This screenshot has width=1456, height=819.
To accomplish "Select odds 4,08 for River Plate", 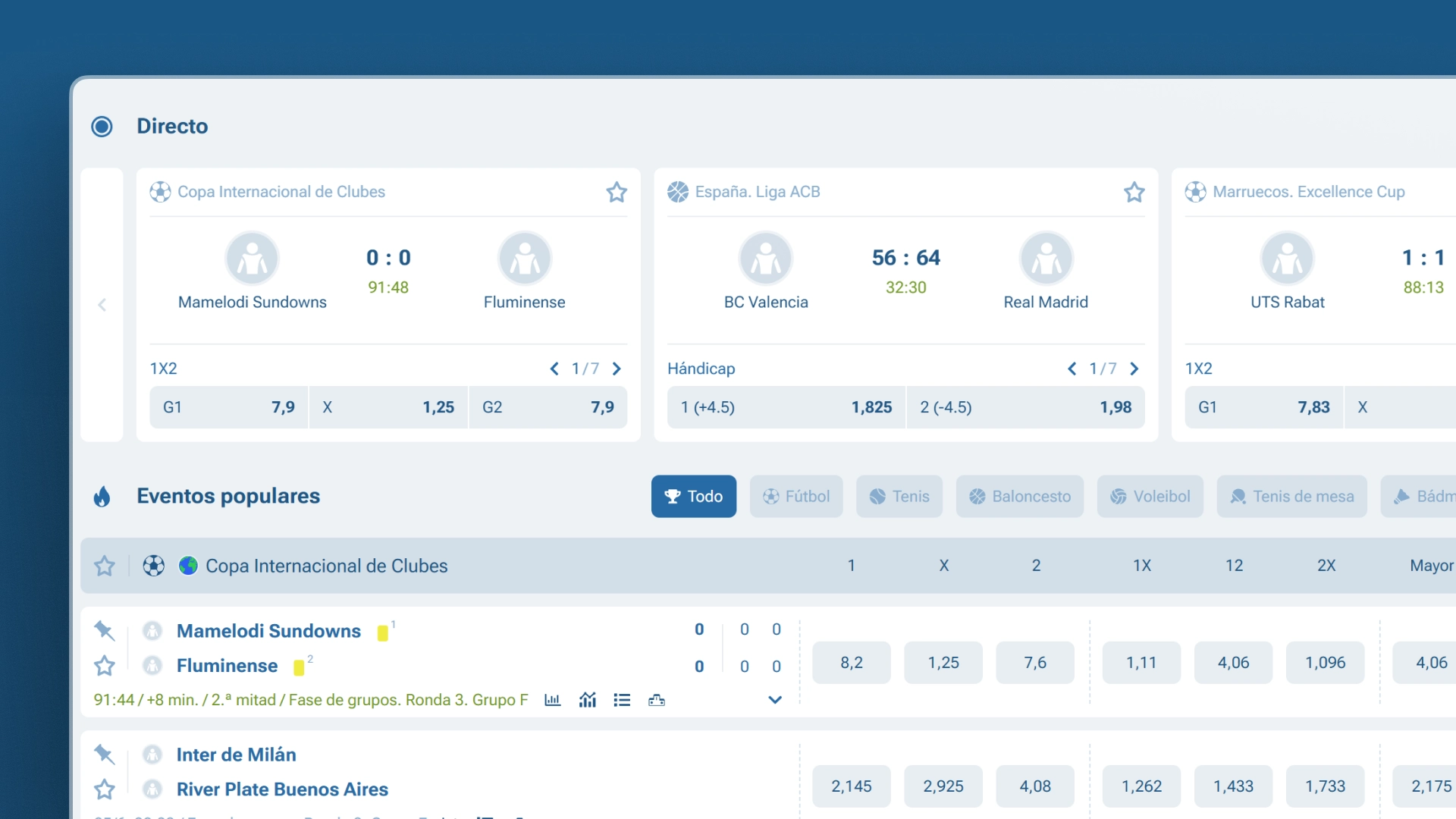I will point(1035,786).
